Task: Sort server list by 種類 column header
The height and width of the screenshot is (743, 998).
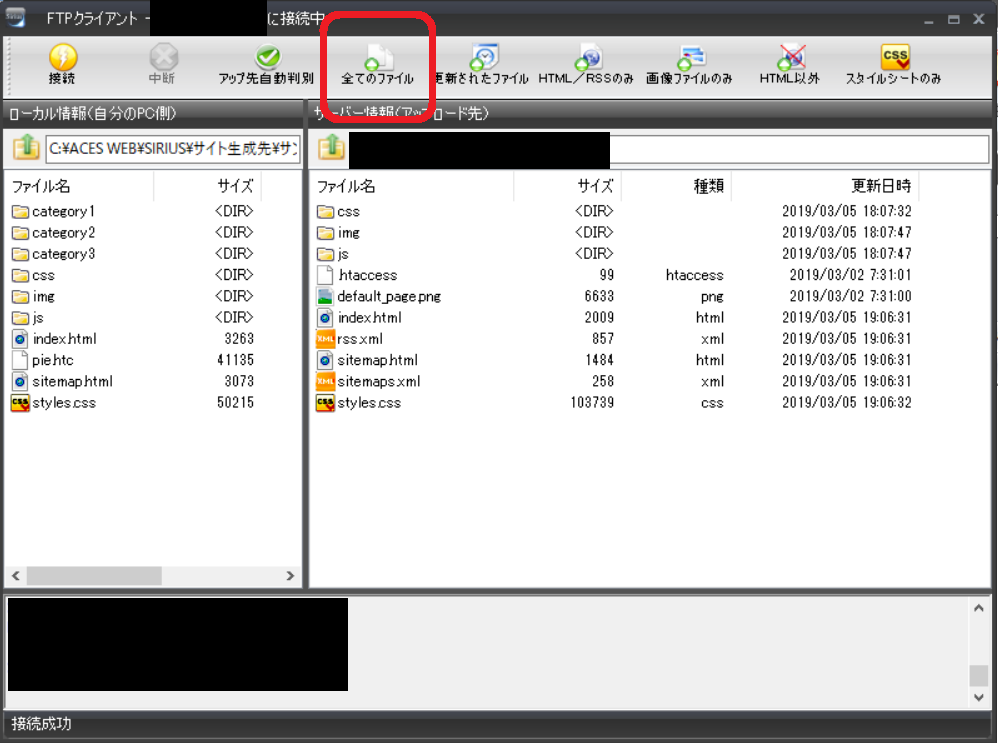Action: pyautogui.click(x=708, y=186)
